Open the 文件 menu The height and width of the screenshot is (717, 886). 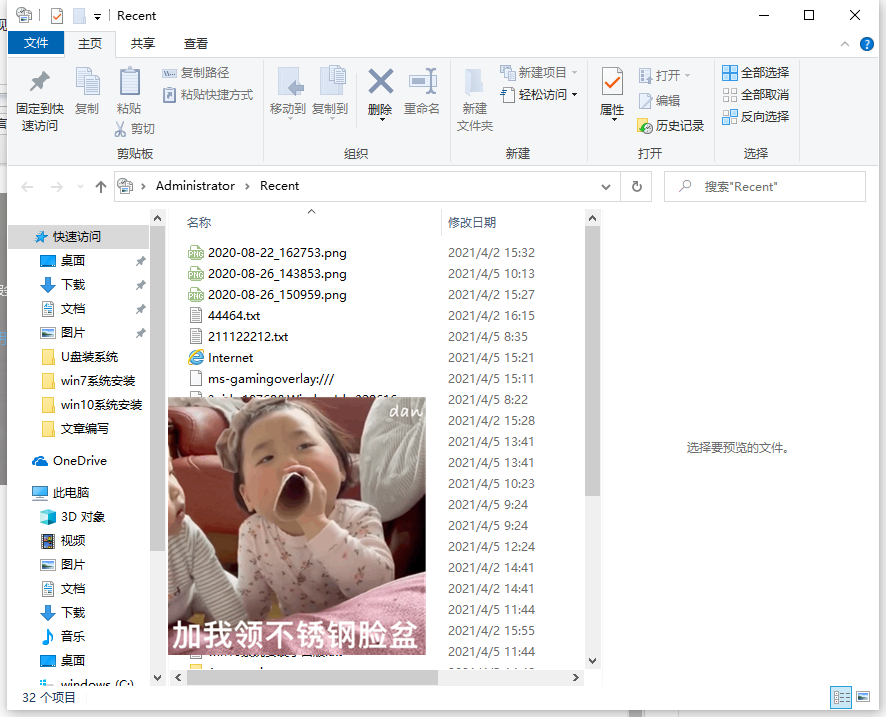click(36, 43)
